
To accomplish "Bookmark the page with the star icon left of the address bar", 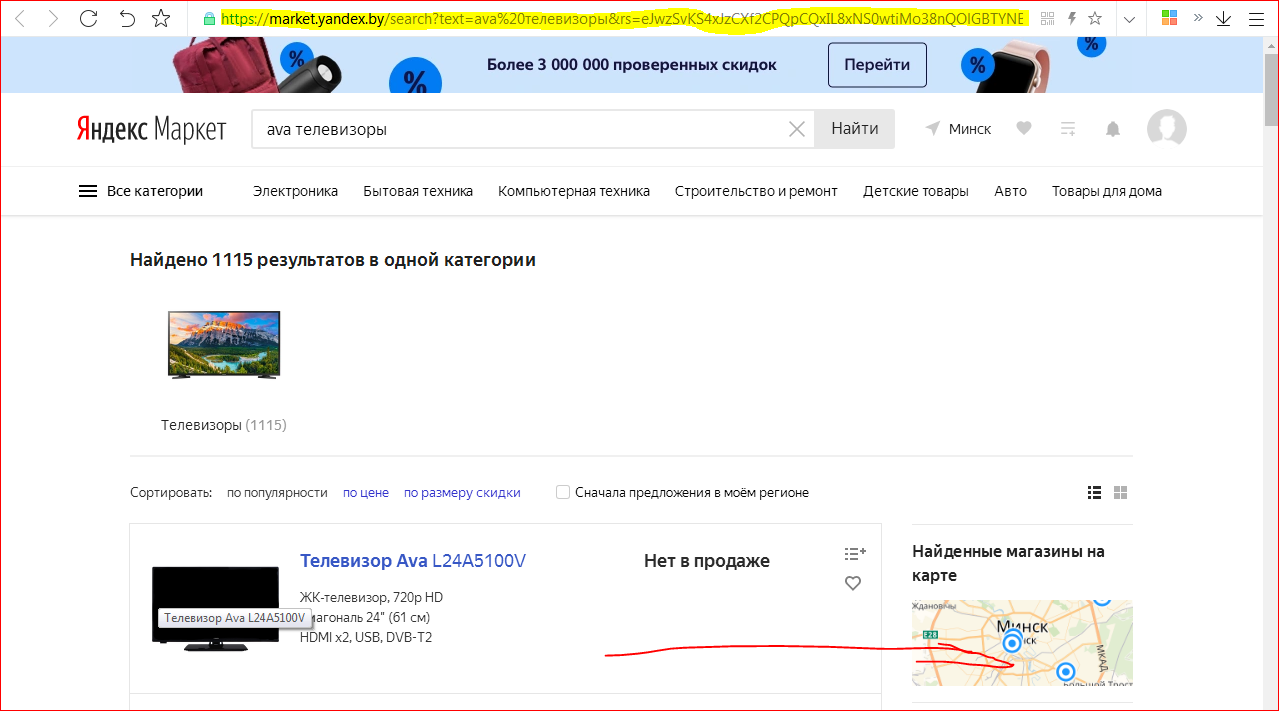I will pyautogui.click(x=161, y=18).
